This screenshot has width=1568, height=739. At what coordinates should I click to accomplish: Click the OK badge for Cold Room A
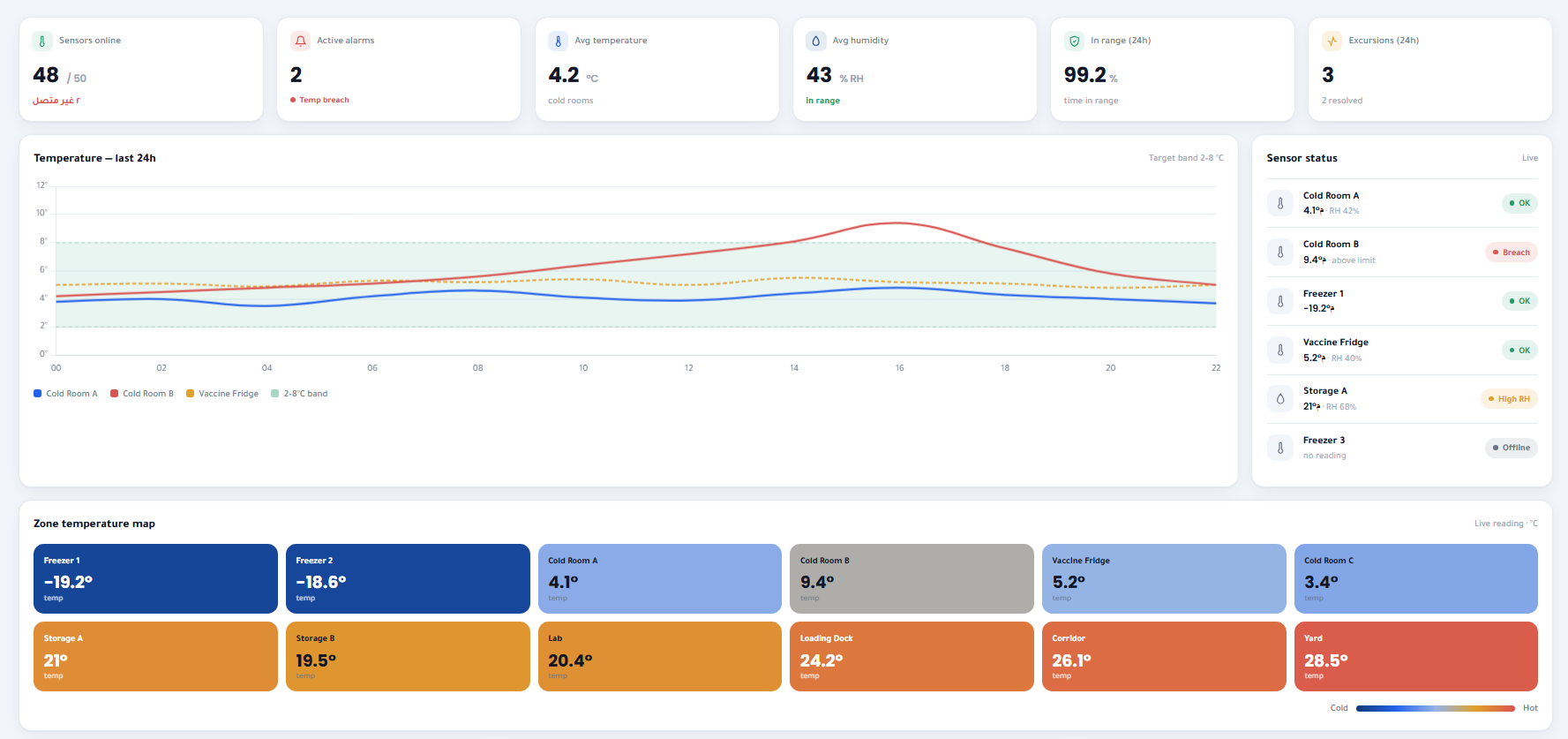point(1519,203)
